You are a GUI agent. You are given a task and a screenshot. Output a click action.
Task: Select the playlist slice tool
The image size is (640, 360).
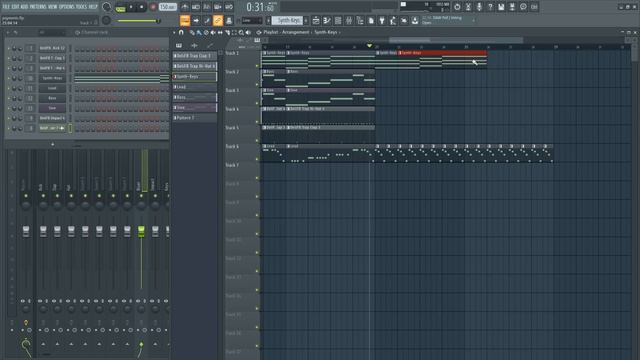coord(227,32)
